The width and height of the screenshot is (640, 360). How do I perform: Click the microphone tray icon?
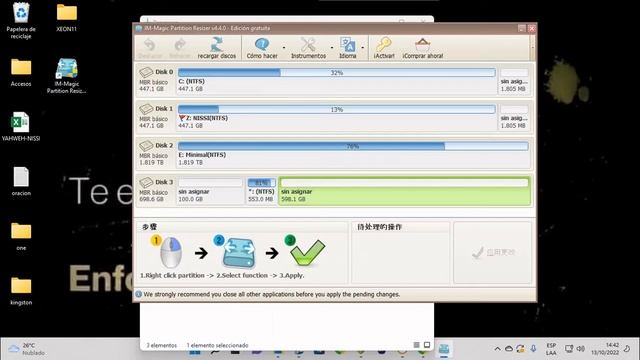tap(533, 349)
